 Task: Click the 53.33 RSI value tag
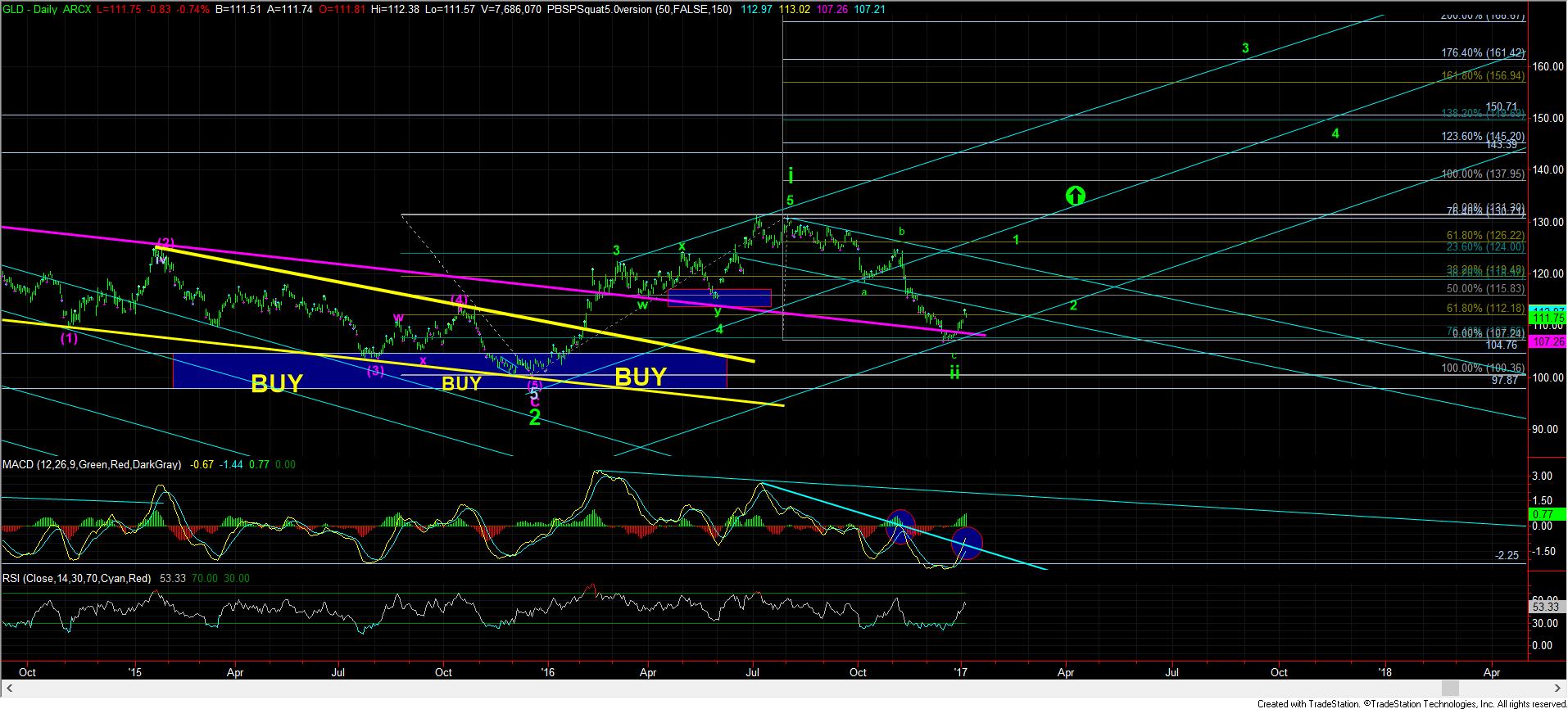click(x=1548, y=607)
